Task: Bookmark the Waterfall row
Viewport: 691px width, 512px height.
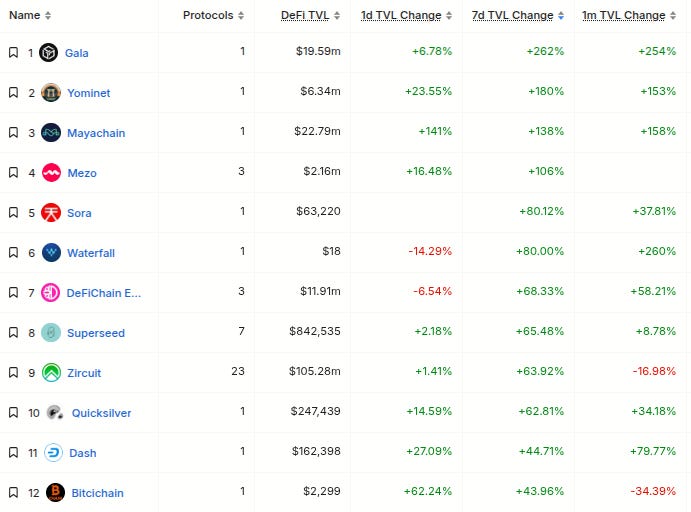Action: (x=13, y=253)
